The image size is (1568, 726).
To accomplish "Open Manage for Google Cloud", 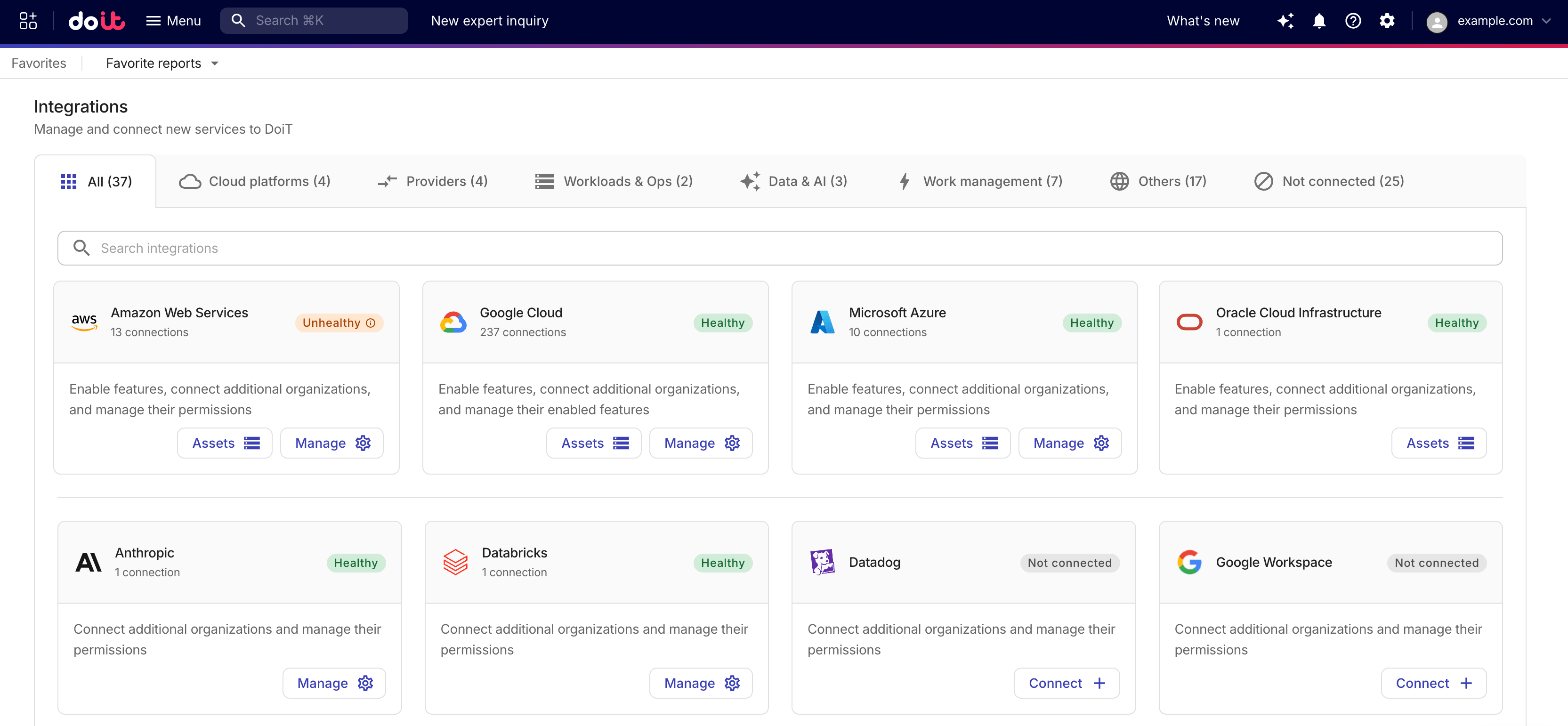I will click(x=701, y=443).
